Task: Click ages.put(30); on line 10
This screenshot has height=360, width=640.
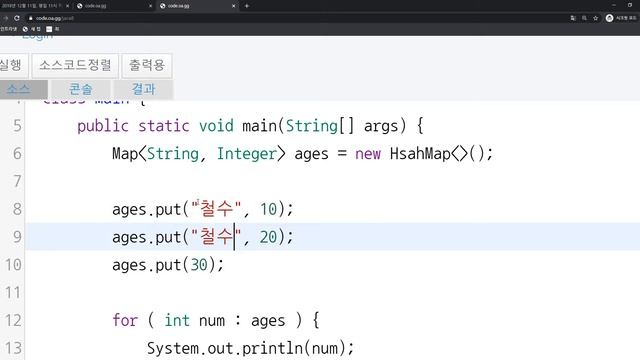Action: coord(168,265)
